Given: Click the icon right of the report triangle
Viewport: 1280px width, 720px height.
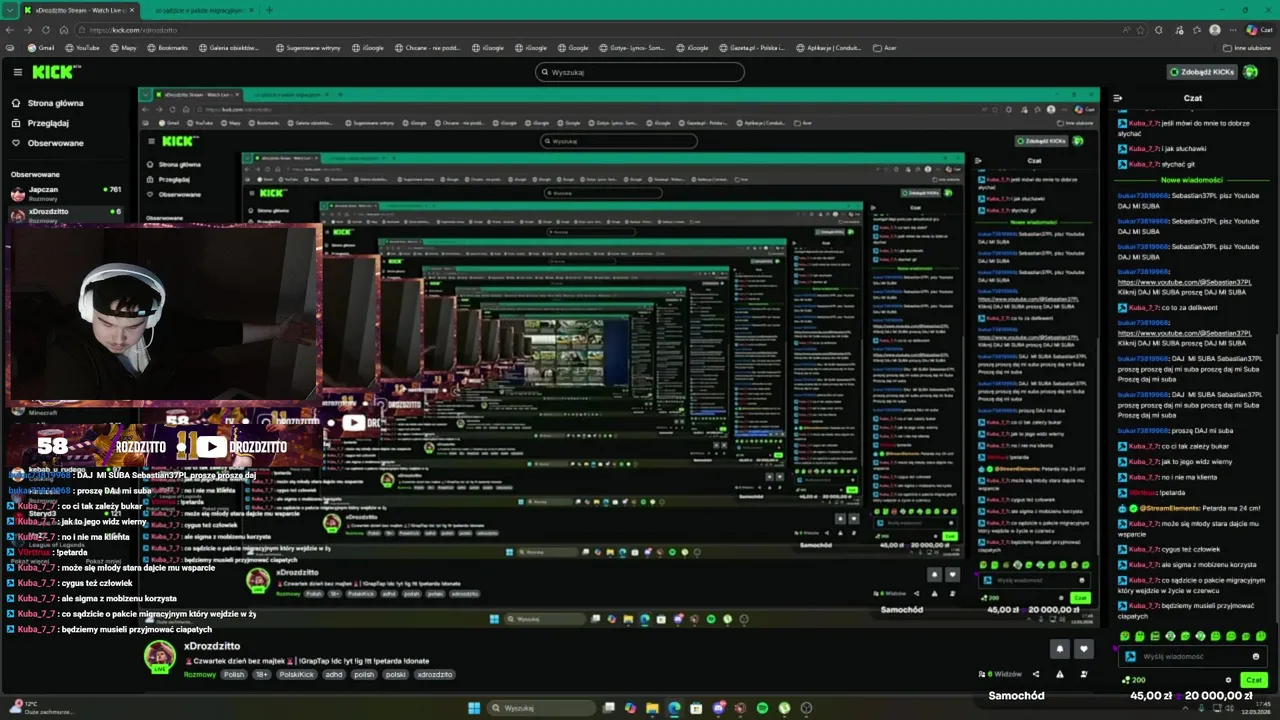Looking at the screenshot, I should coord(1084,674).
